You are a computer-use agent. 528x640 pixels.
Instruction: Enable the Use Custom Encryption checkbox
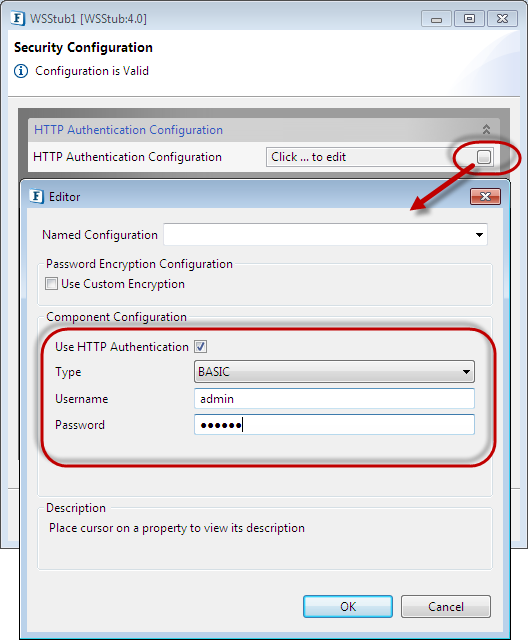pos(51,284)
